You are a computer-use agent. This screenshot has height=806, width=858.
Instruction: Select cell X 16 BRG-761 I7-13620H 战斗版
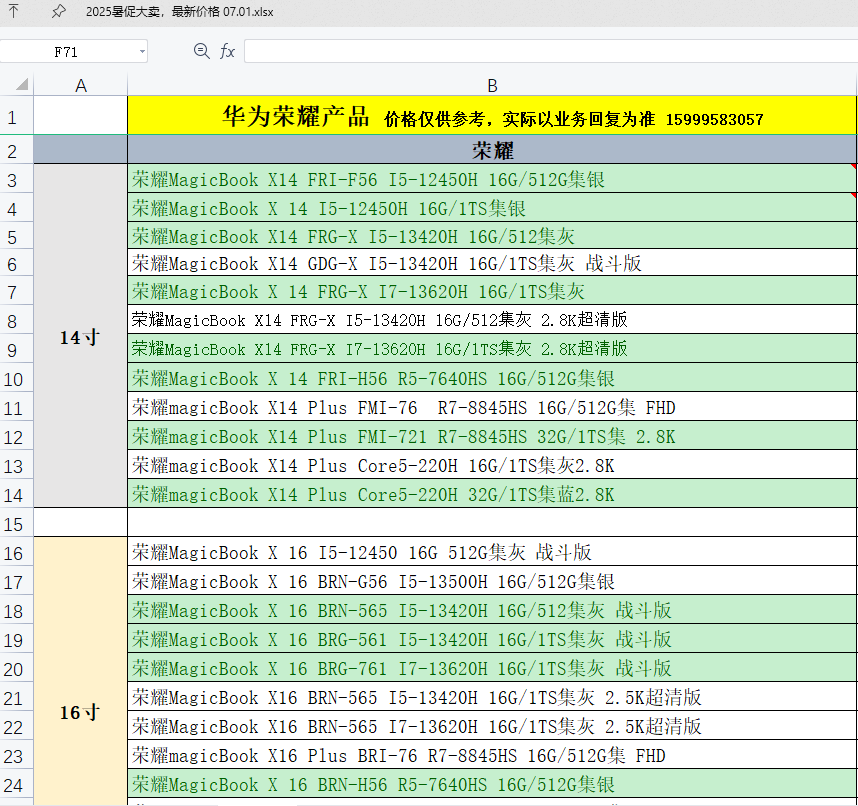(492, 668)
